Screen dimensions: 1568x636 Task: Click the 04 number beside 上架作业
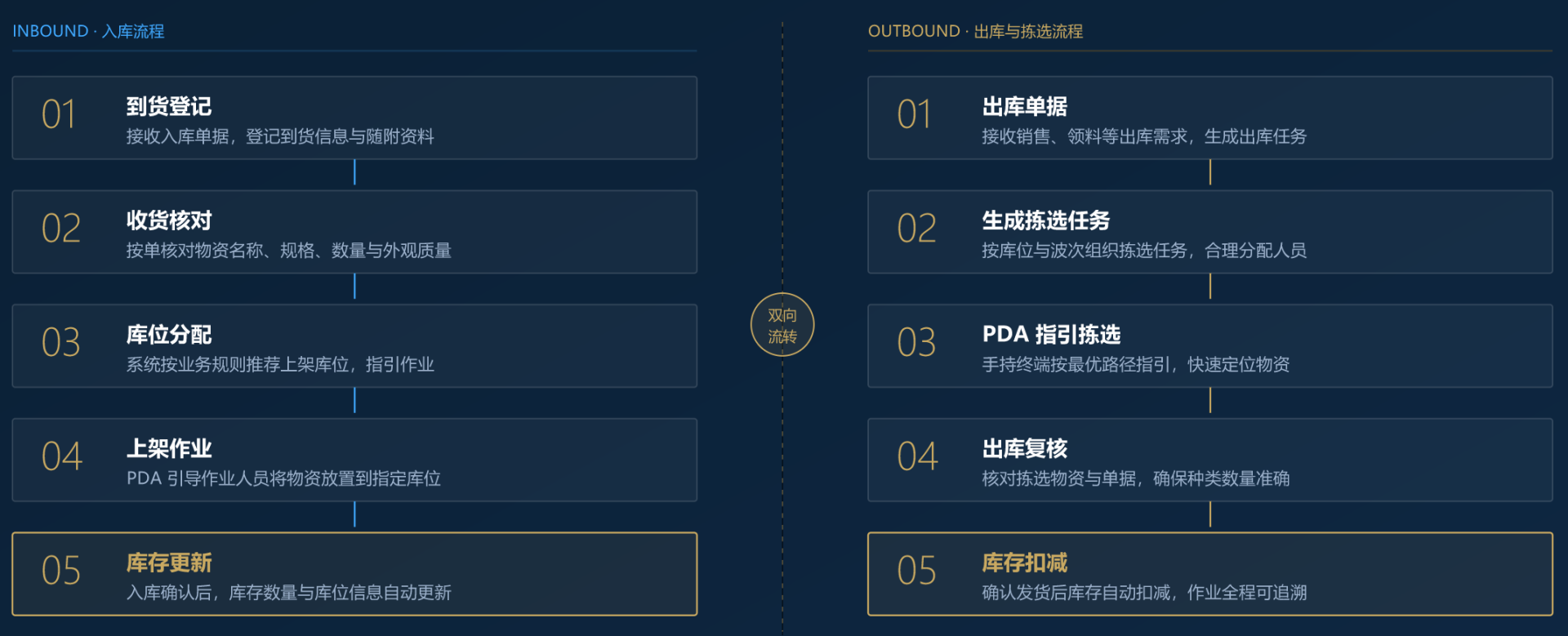click(x=62, y=456)
